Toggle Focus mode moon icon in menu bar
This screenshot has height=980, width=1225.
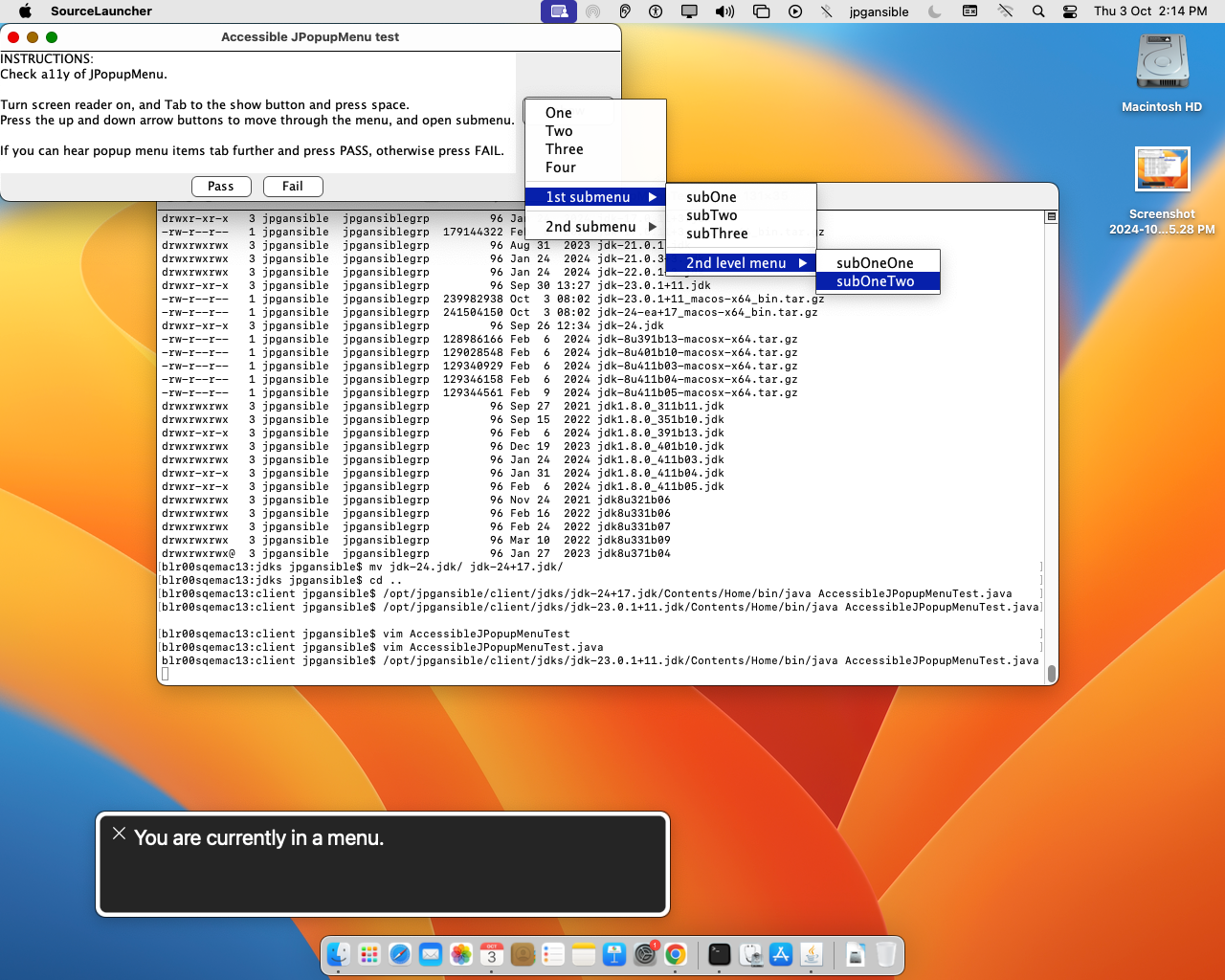(935, 11)
